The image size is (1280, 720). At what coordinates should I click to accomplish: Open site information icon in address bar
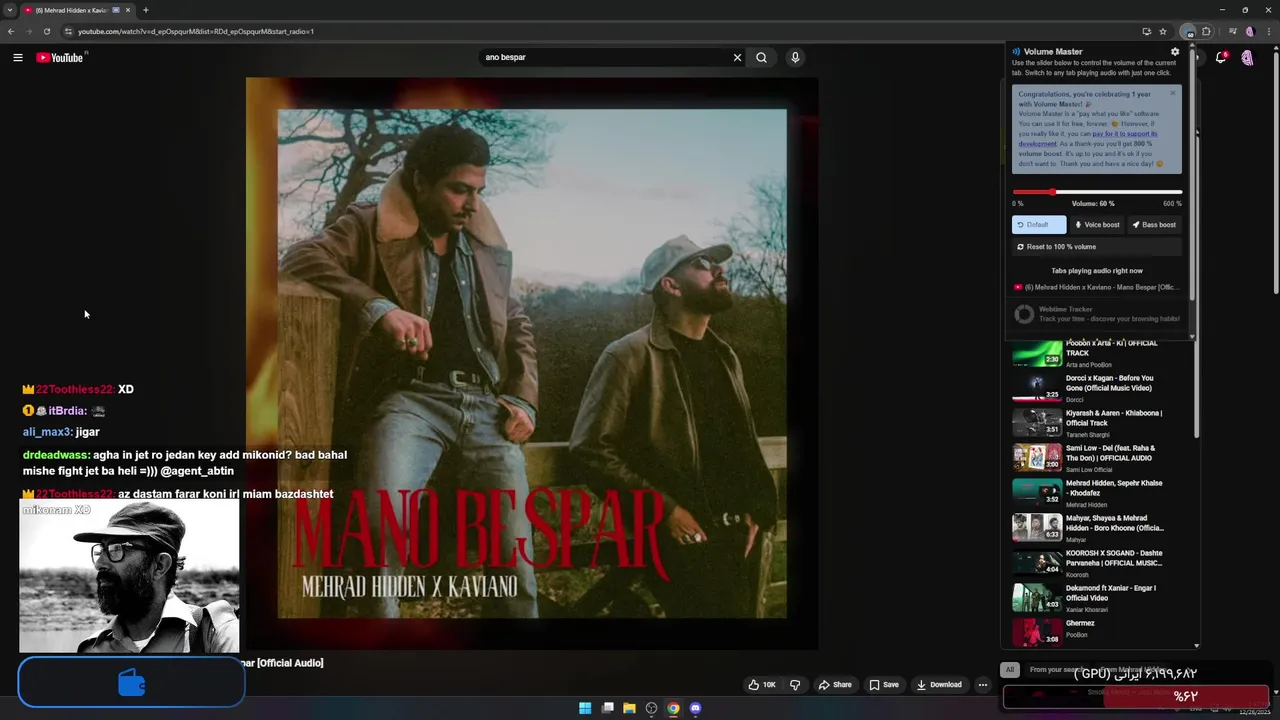pos(68,31)
